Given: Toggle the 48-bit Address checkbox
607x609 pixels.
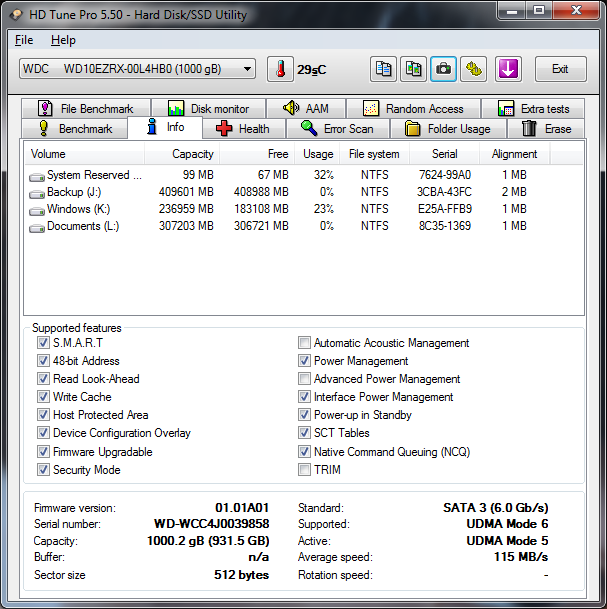Looking at the screenshot, I should pos(43,361).
